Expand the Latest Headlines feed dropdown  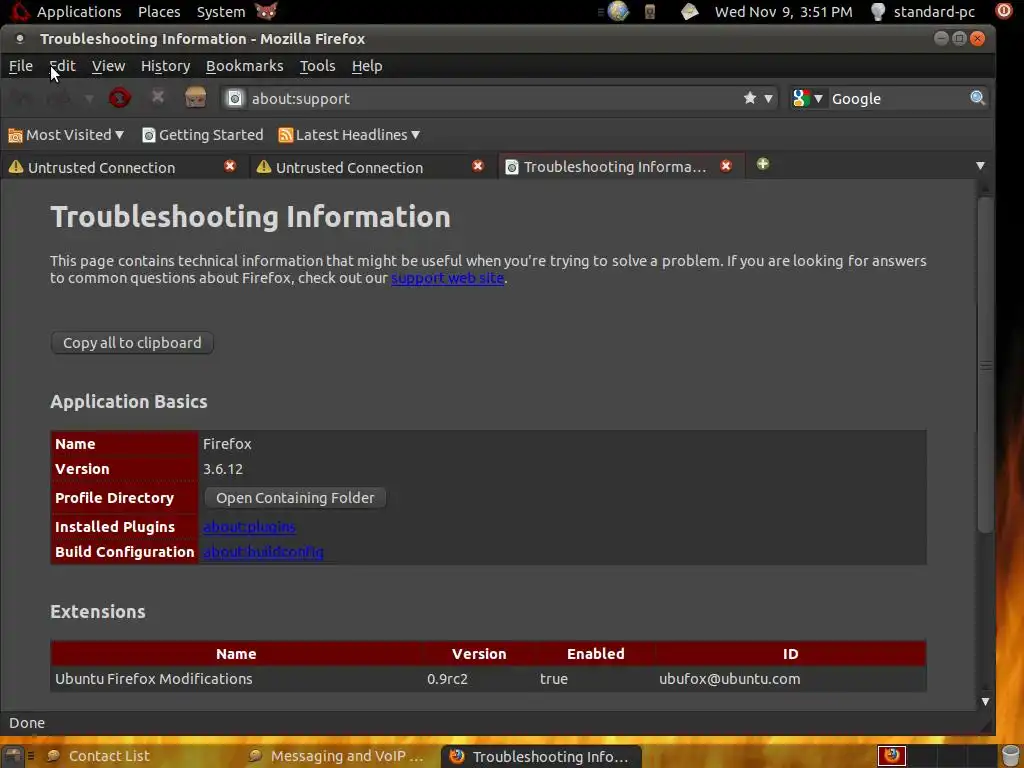click(x=415, y=135)
